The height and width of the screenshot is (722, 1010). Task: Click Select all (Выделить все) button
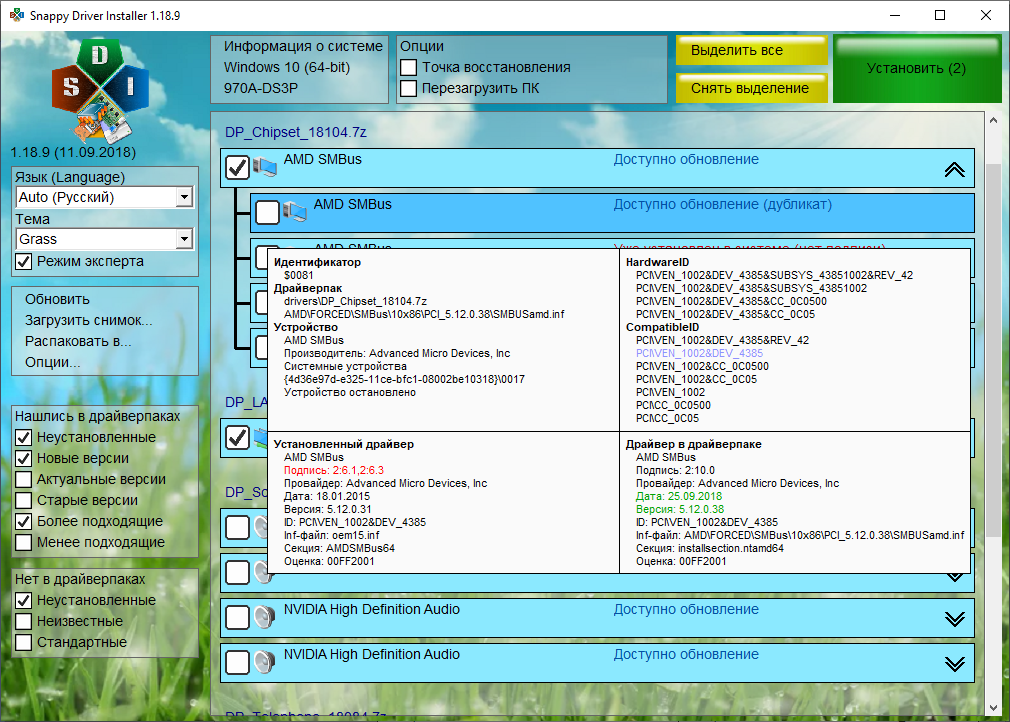pyautogui.click(x=752, y=50)
